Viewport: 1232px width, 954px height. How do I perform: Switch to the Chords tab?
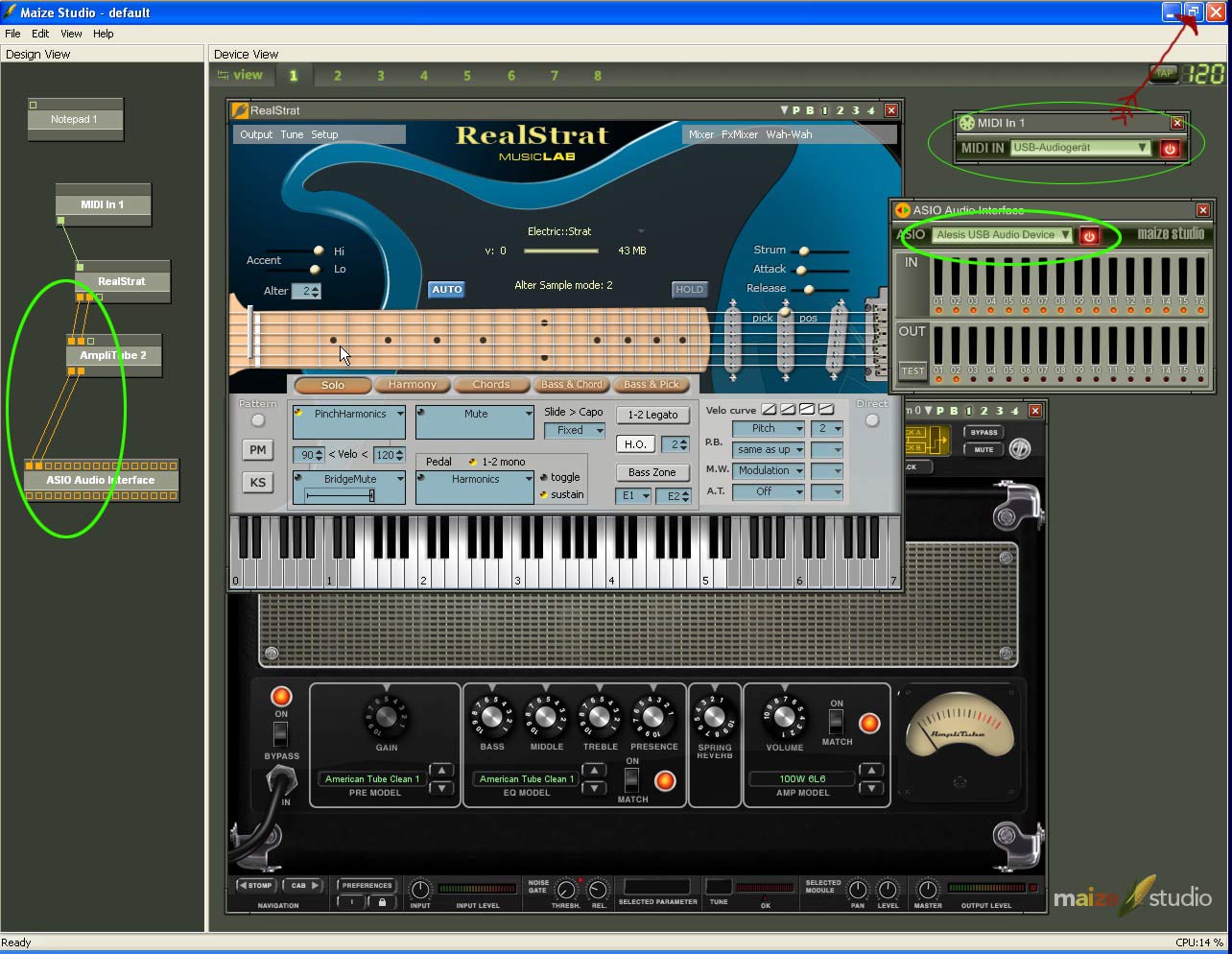click(x=491, y=385)
